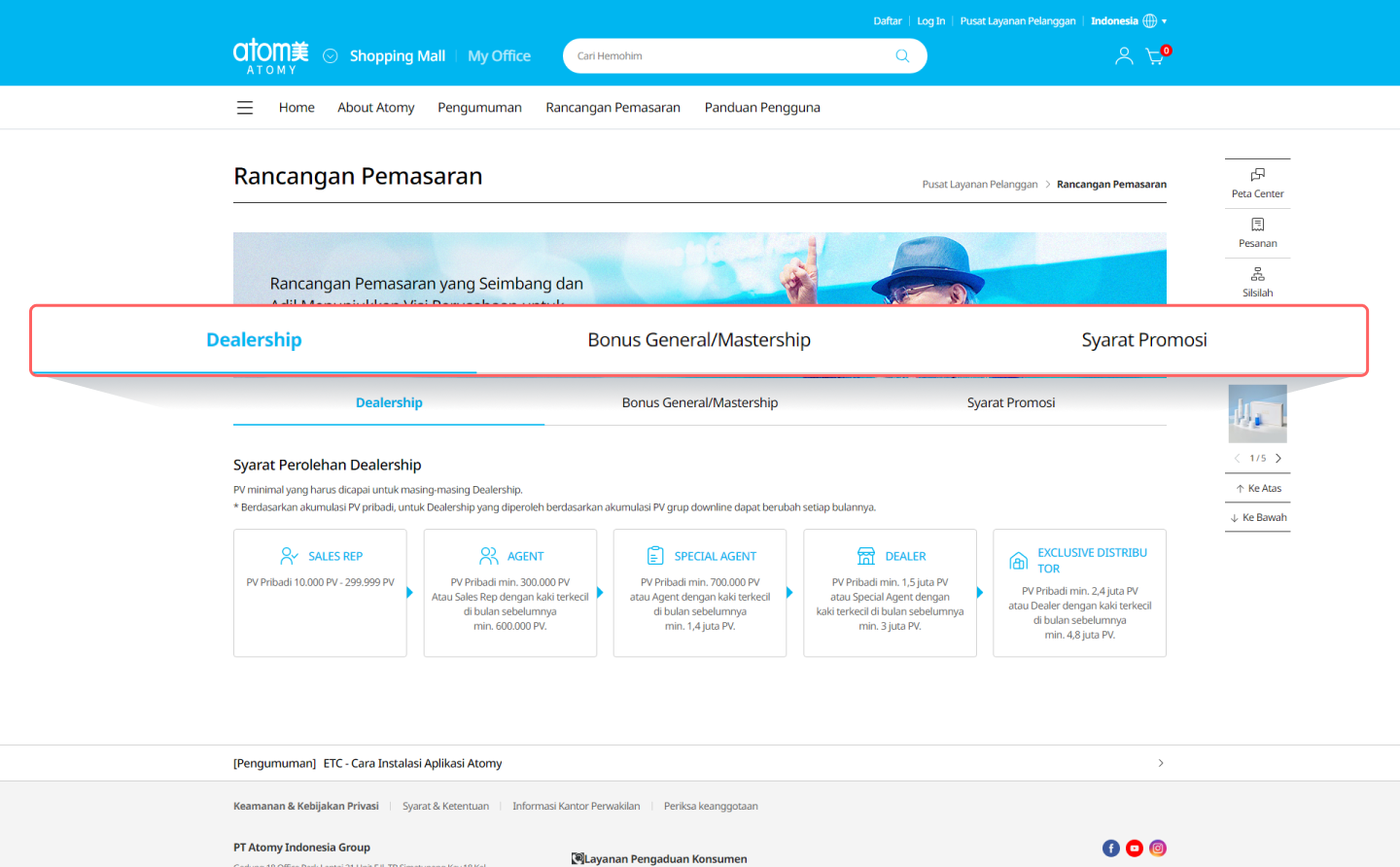Click the Daftar link
The image size is (1400, 867).
(887, 21)
